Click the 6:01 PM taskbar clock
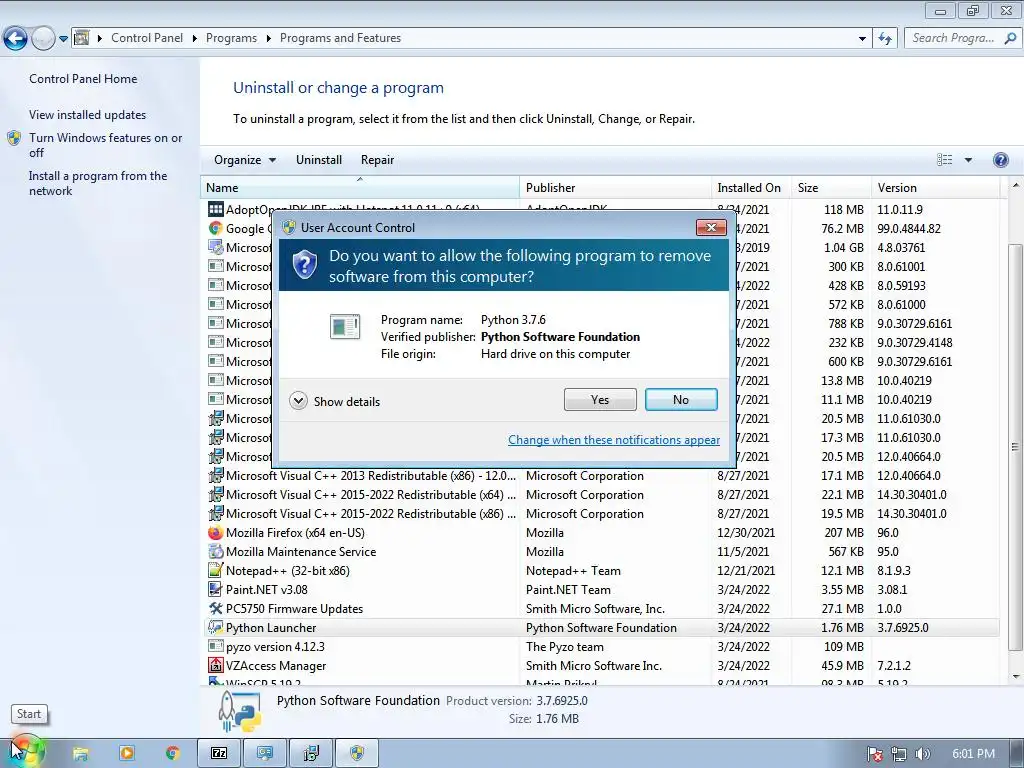The height and width of the screenshot is (768, 1024). [973, 754]
